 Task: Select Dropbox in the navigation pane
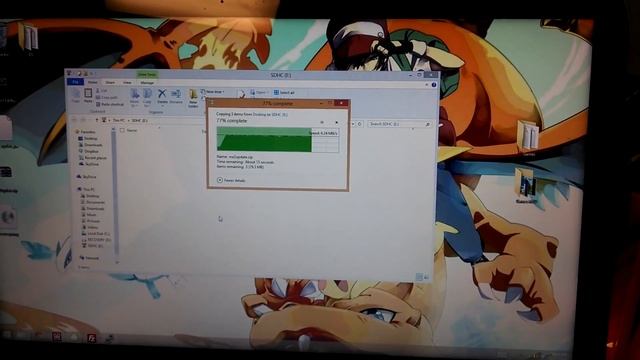click(89, 151)
